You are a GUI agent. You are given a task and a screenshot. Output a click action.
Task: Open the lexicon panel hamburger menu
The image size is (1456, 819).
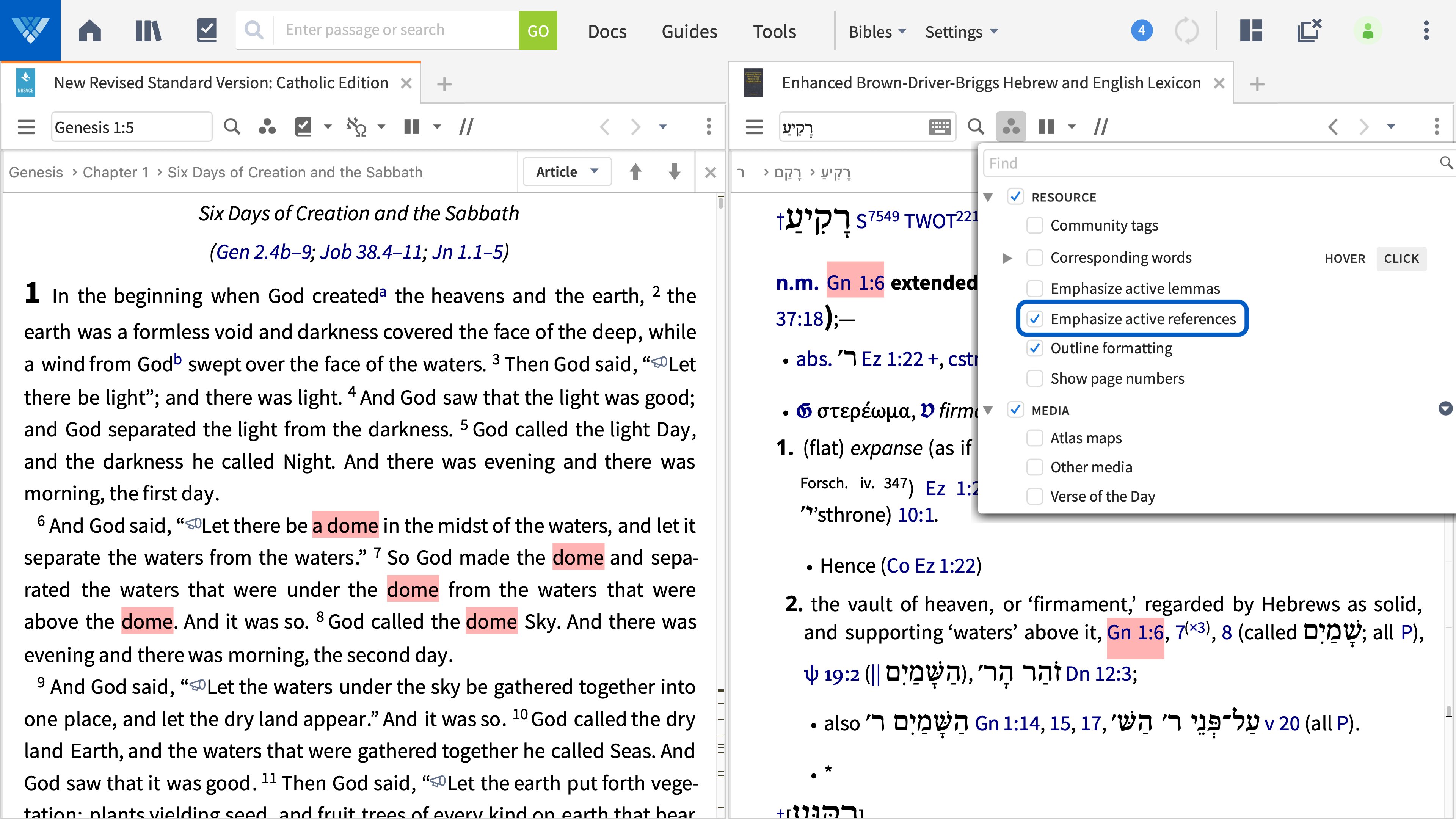pyautogui.click(x=755, y=127)
